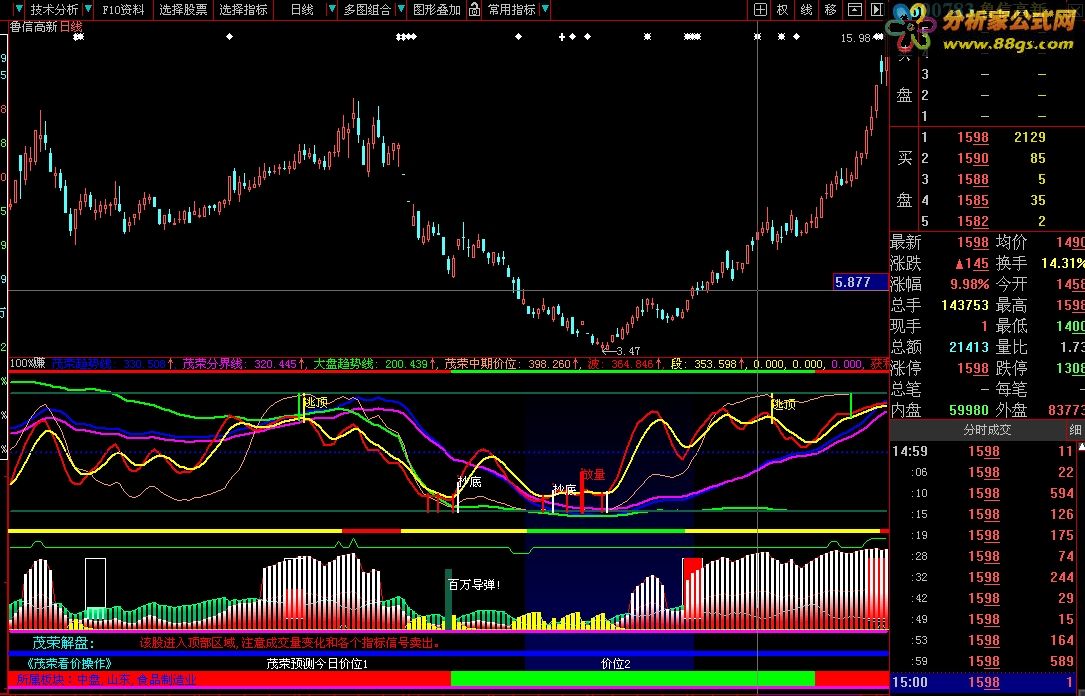Click the first 逃顶 signal on the indicator
This screenshot has height=696, width=1085.
point(316,402)
